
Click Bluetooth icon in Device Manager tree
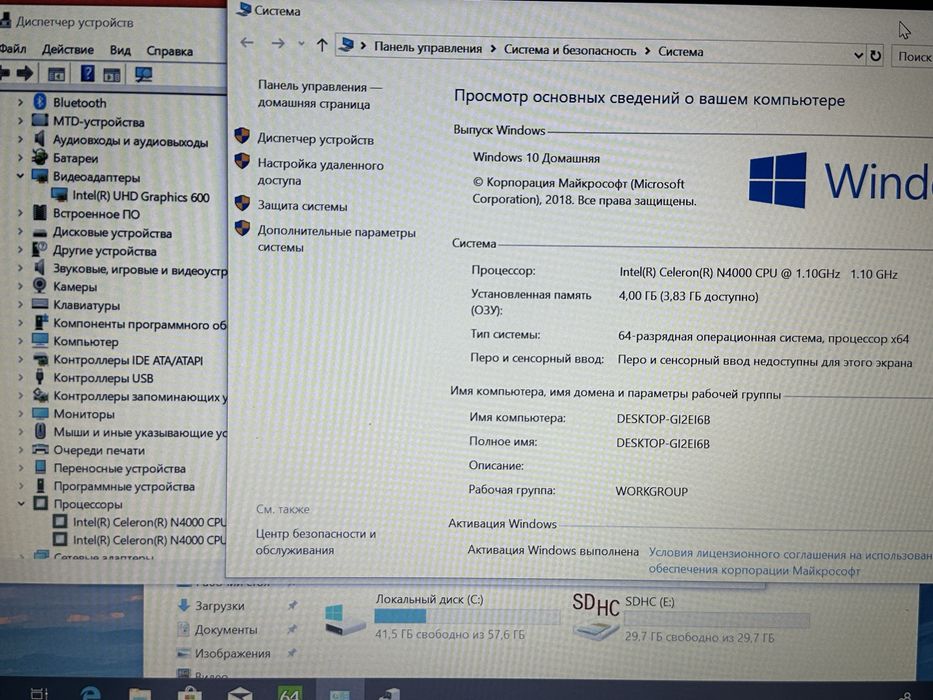click(x=40, y=102)
